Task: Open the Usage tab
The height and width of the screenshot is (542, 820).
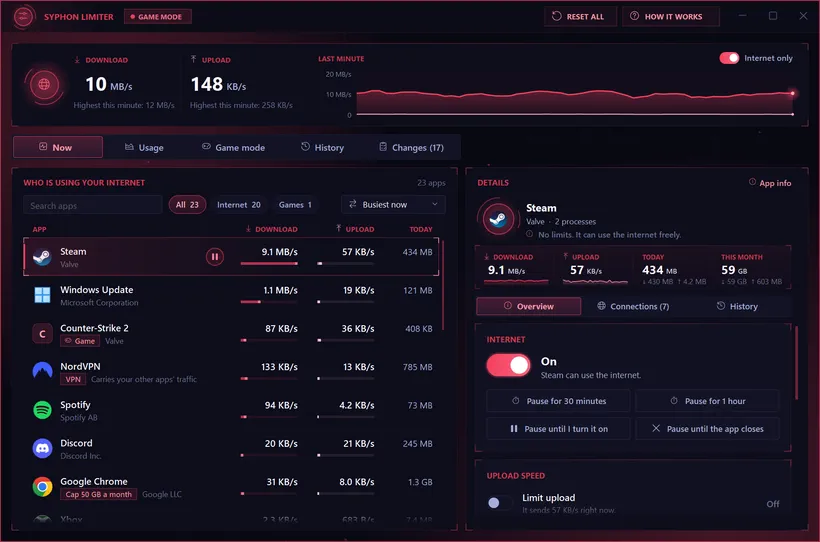Action: click(144, 148)
